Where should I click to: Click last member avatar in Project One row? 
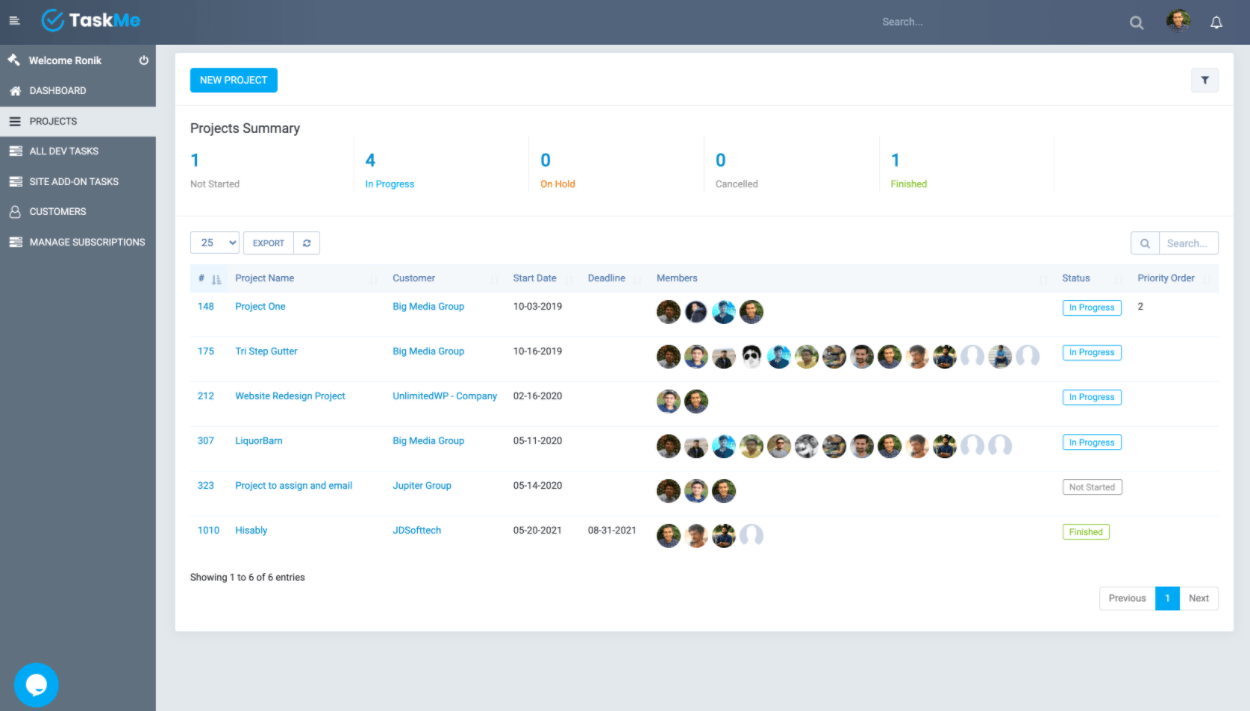click(x=752, y=311)
